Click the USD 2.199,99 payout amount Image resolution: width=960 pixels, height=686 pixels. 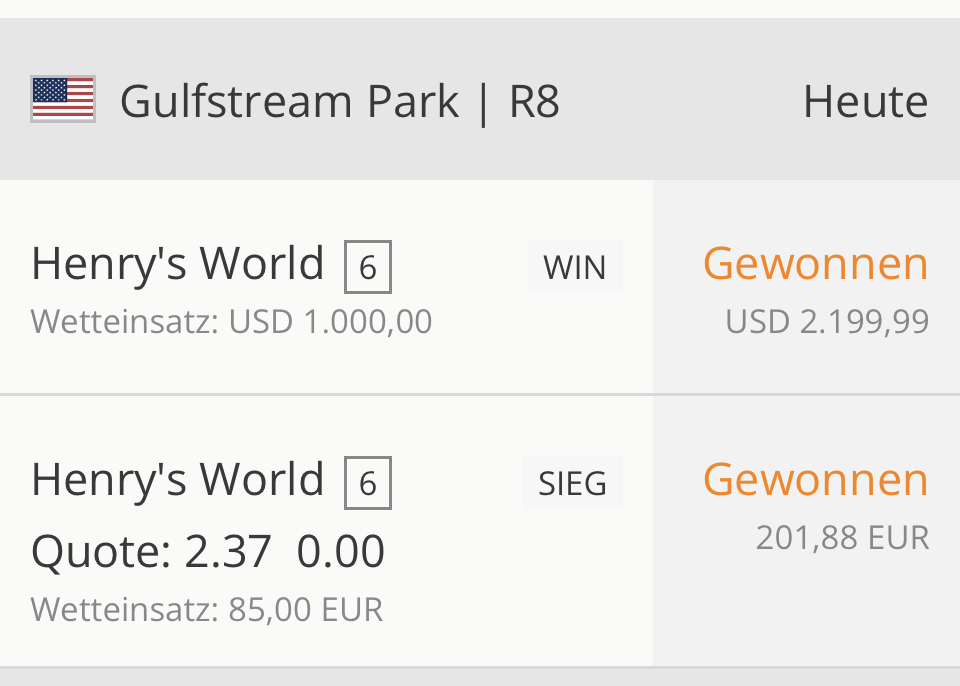[827, 322]
